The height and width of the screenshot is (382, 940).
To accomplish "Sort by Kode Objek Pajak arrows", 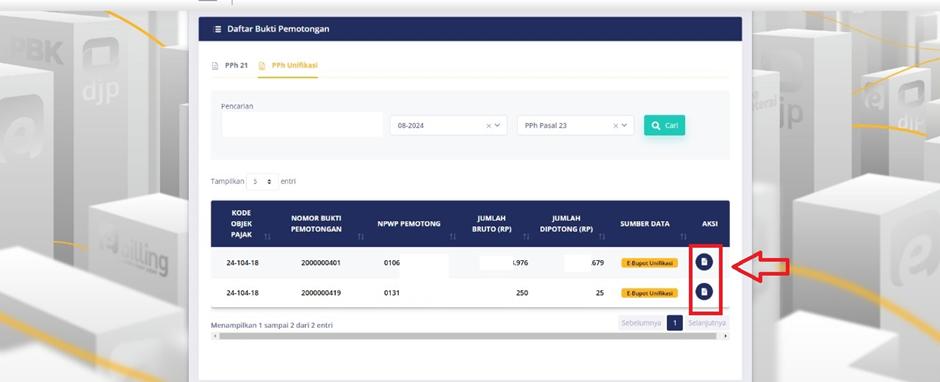I will pos(267,237).
